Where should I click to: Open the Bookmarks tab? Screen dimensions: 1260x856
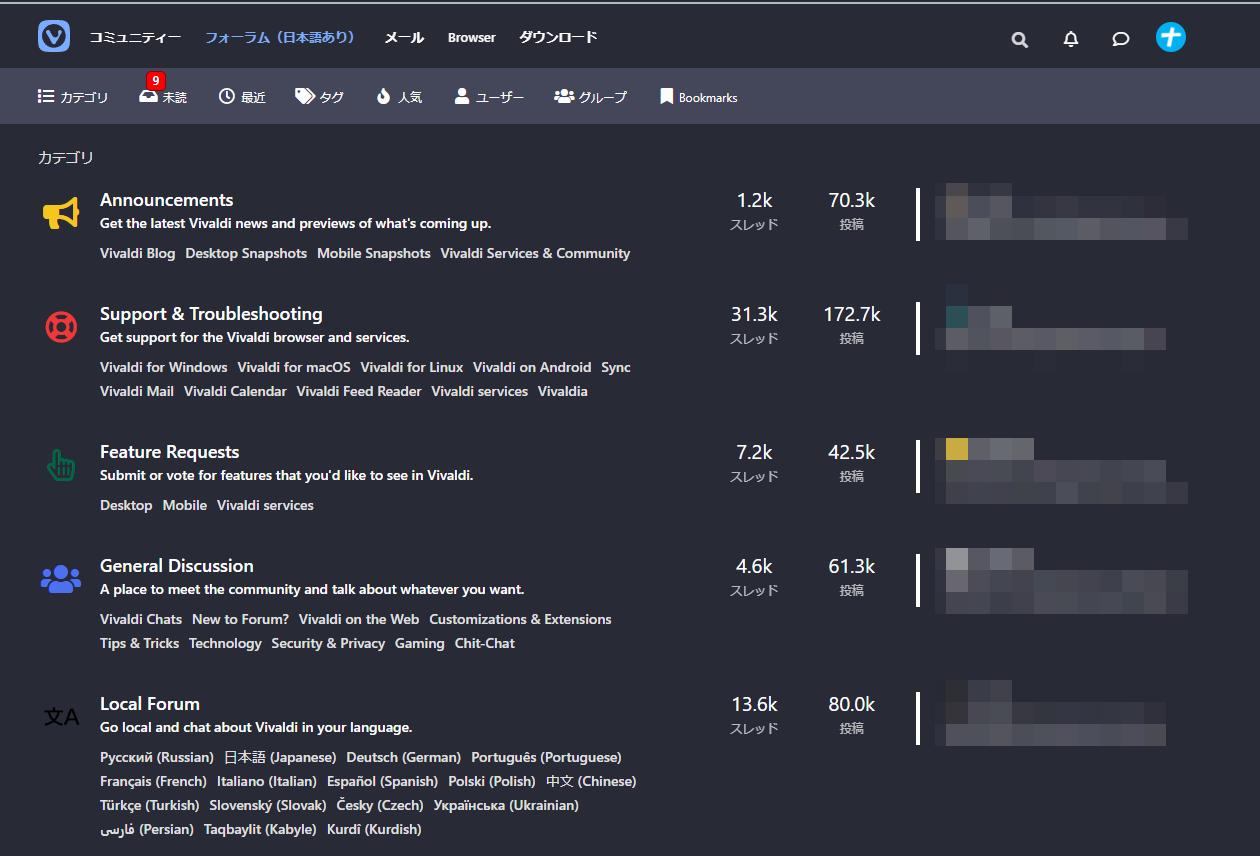pos(698,97)
